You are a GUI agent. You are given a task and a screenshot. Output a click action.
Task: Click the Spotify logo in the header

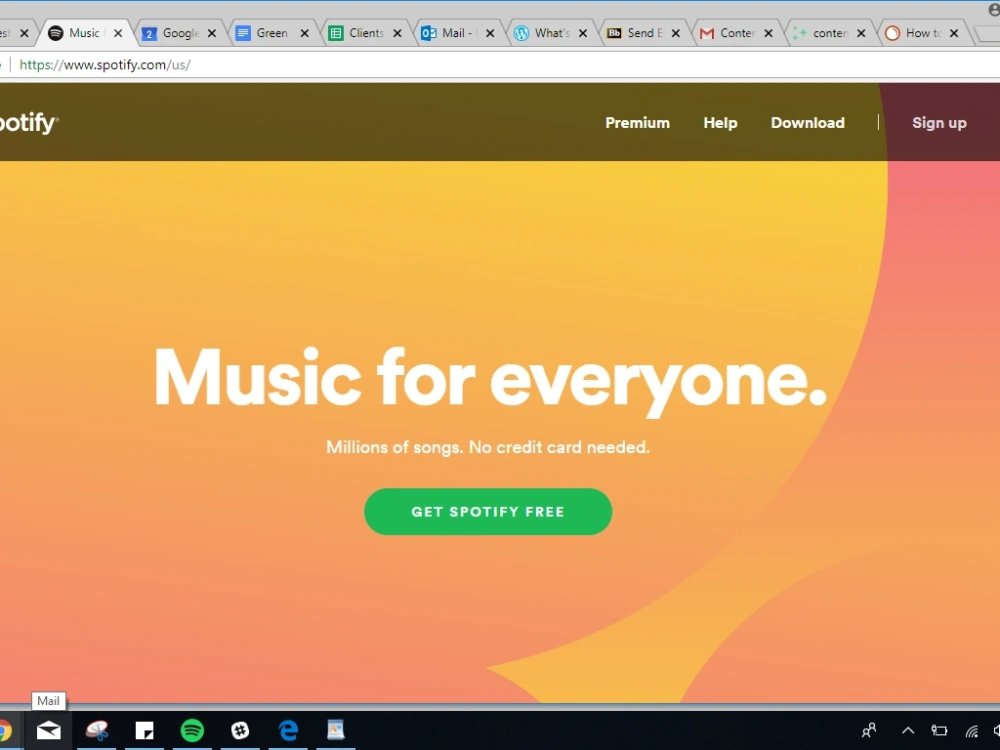(28, 122)
